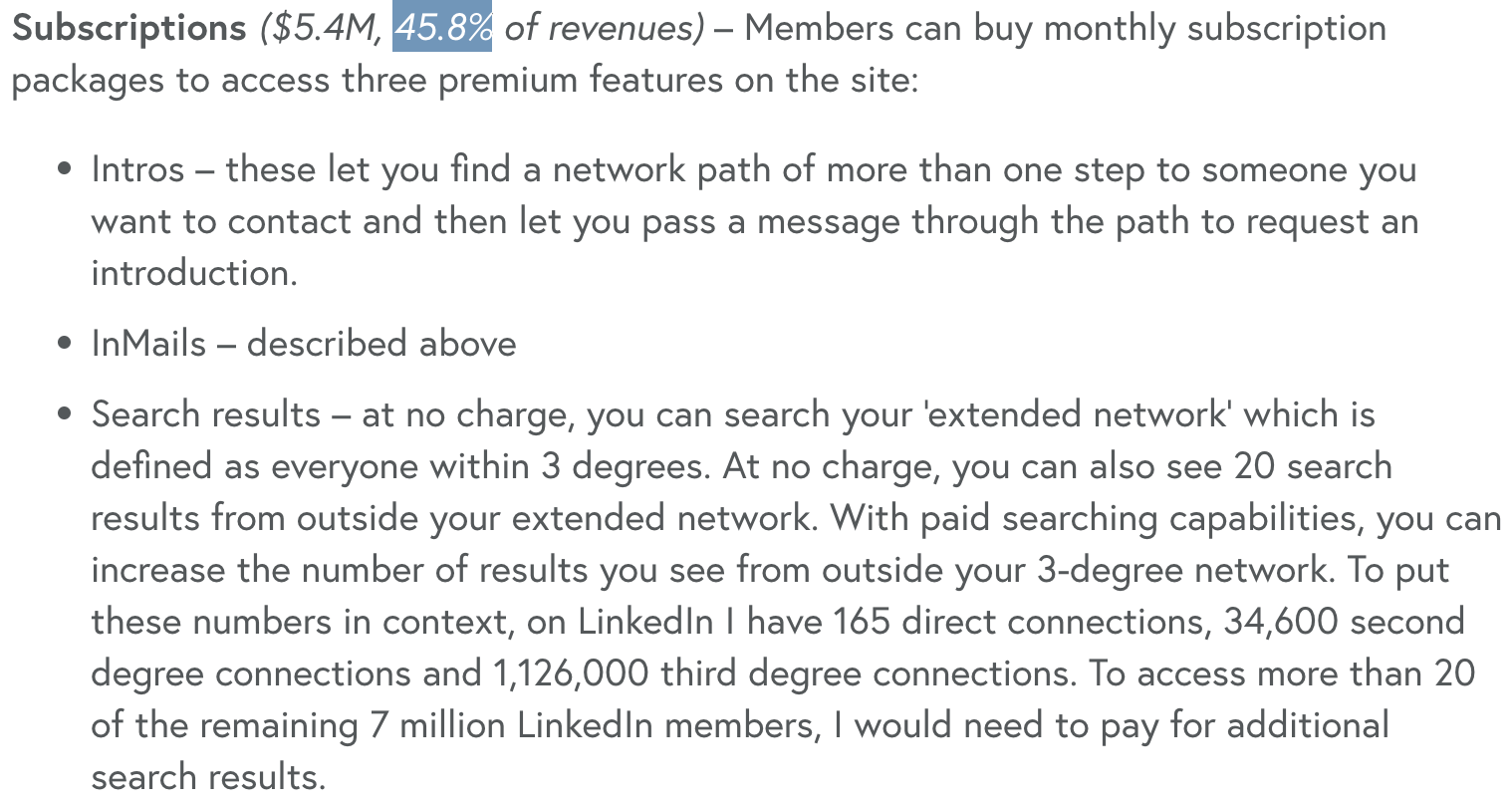Image resolution: width=1512 pixels, height=805 pixels.
Task: Click the word introduction.
Action: 194,273
